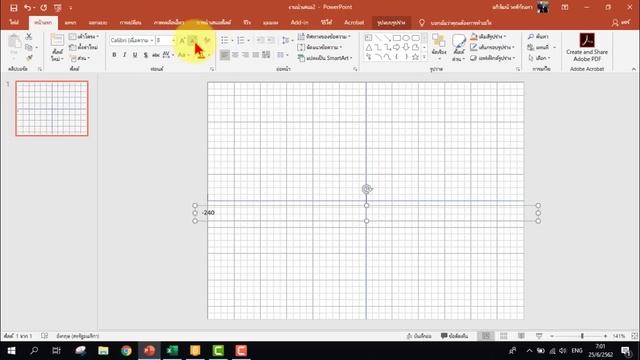Switch to Slide Sorter view
This screenshot has width=640, height=360.
coord(504,336)
